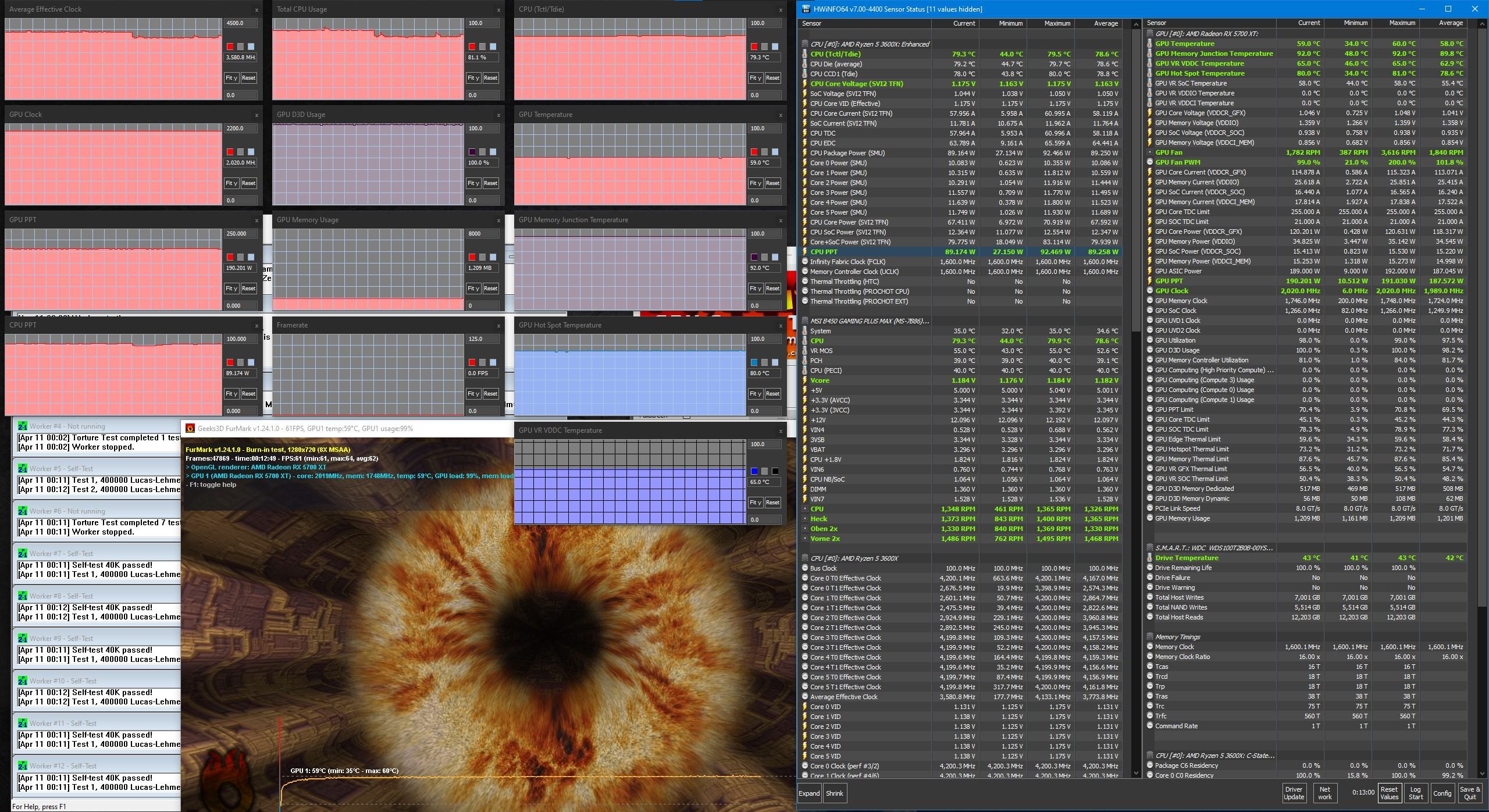This screenshot has height=812, width=1489.
Task: Click the Prime95 Worker #7 icon
Action: click(x=23, y=553)
